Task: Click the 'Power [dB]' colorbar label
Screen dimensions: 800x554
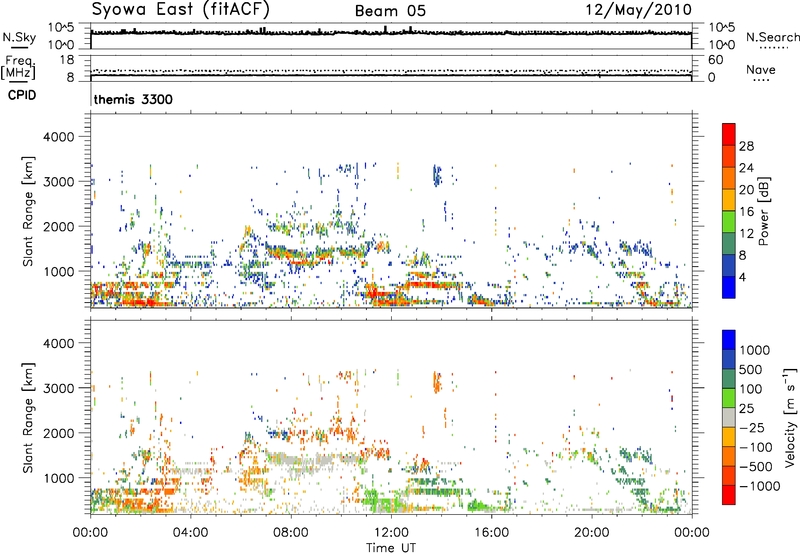Action: [763, 211]
